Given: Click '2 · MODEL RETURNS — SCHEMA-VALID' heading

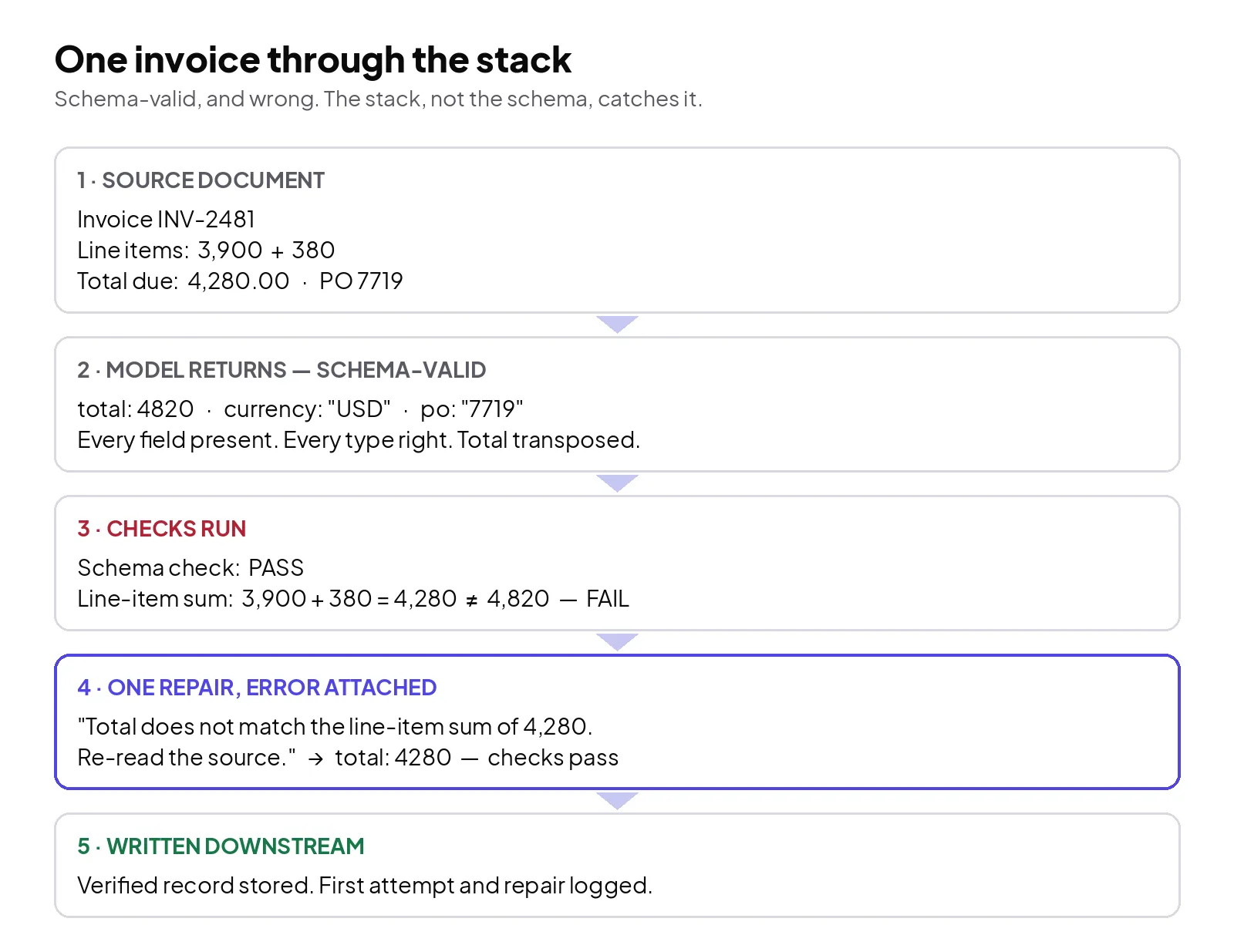Looking at the screenshot, I should [x=282, y=370].
